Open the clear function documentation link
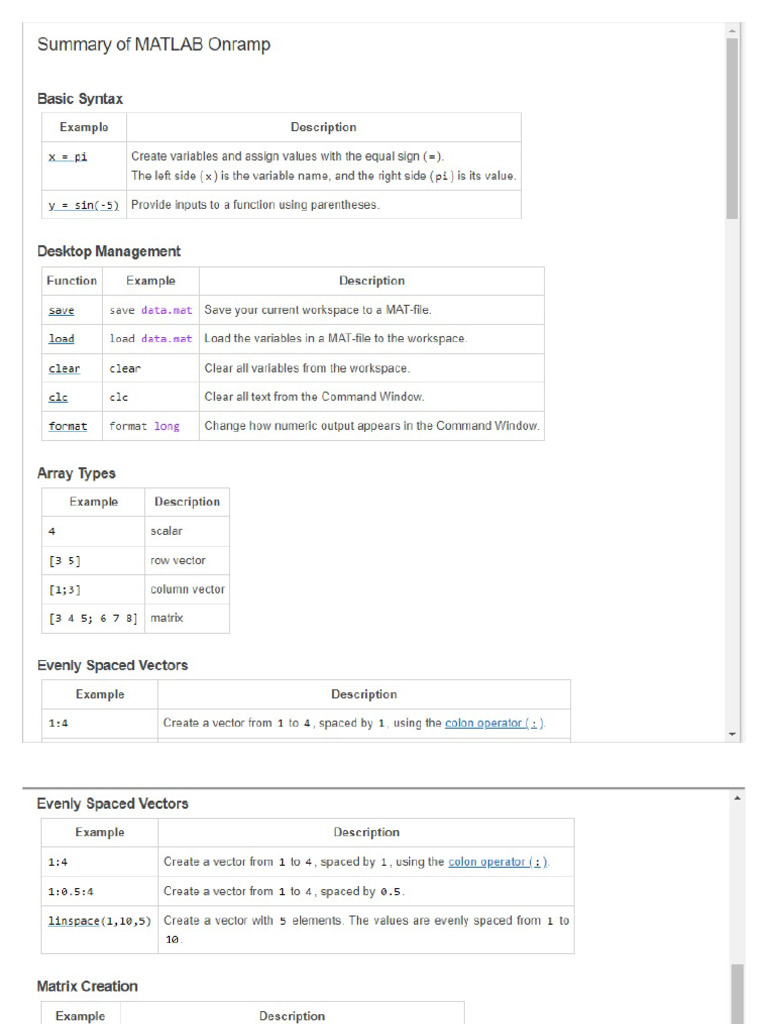This screenshot has width=768, height=1024. 64,368
